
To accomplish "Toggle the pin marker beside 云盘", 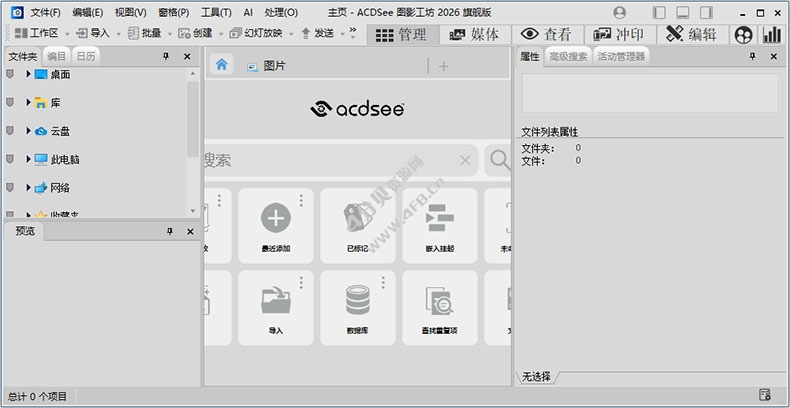I will [10, 130].
